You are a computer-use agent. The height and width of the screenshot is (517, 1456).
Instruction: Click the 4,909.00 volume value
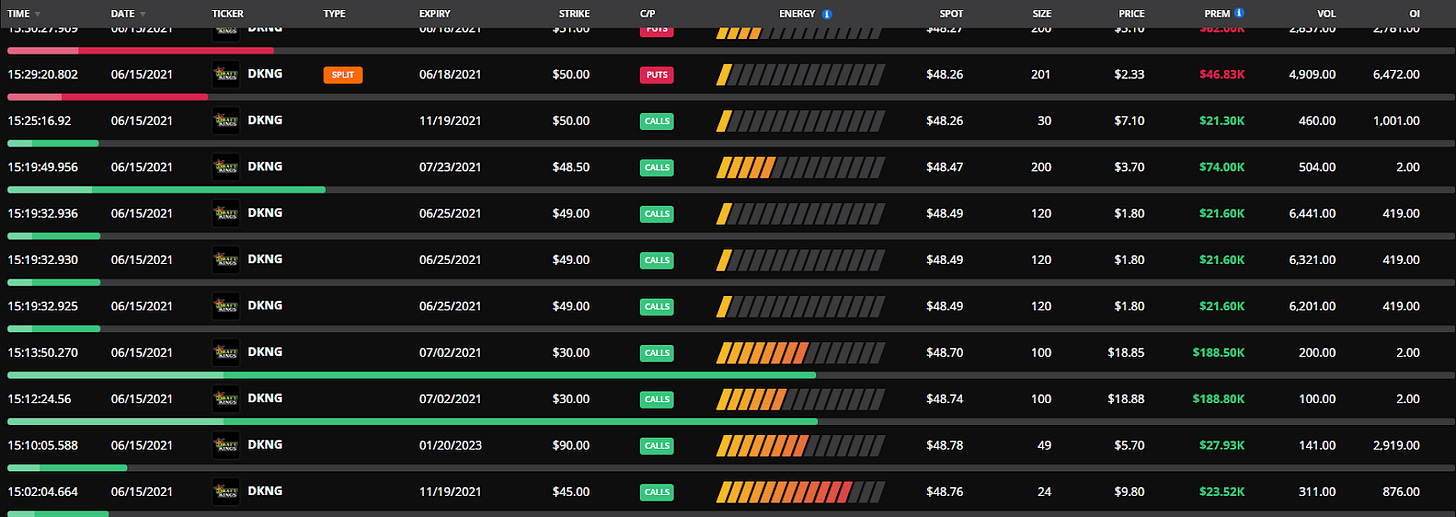click(1314, 75)
